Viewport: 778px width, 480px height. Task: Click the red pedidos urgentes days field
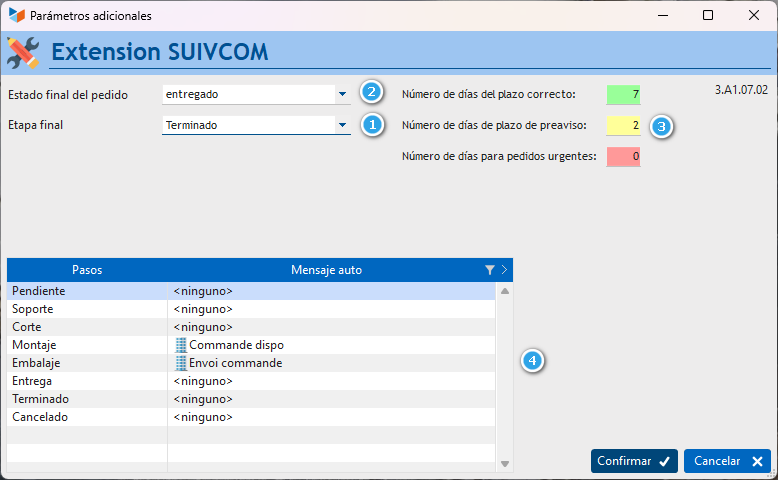(x=623, y=156)
